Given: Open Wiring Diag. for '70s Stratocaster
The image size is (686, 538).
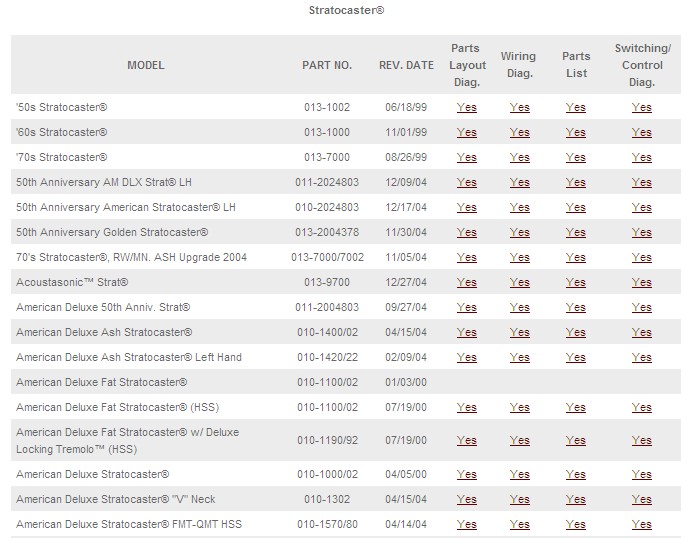Looking at the screenshot, I should pyautogui.click(x=519, y=157).
